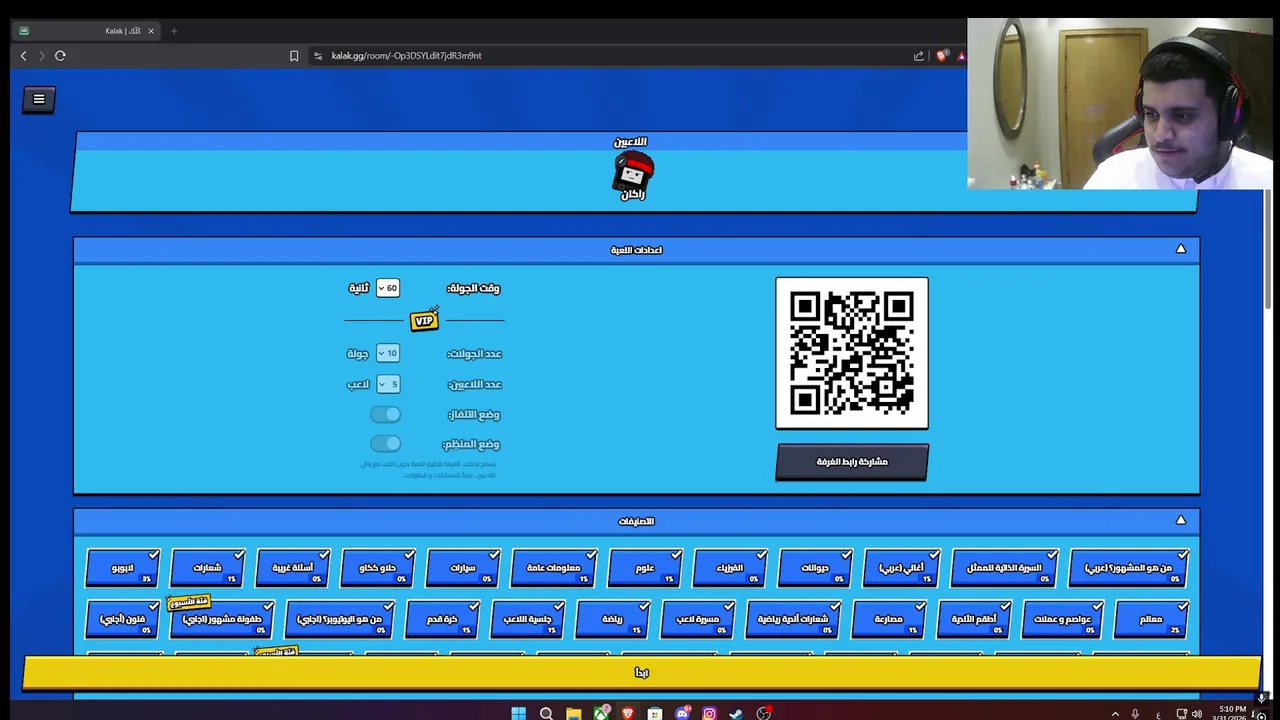Uncheck the معلومات عامة category card
The width and height of the screenshot is (1280, 720).
[x=554, y=567]
